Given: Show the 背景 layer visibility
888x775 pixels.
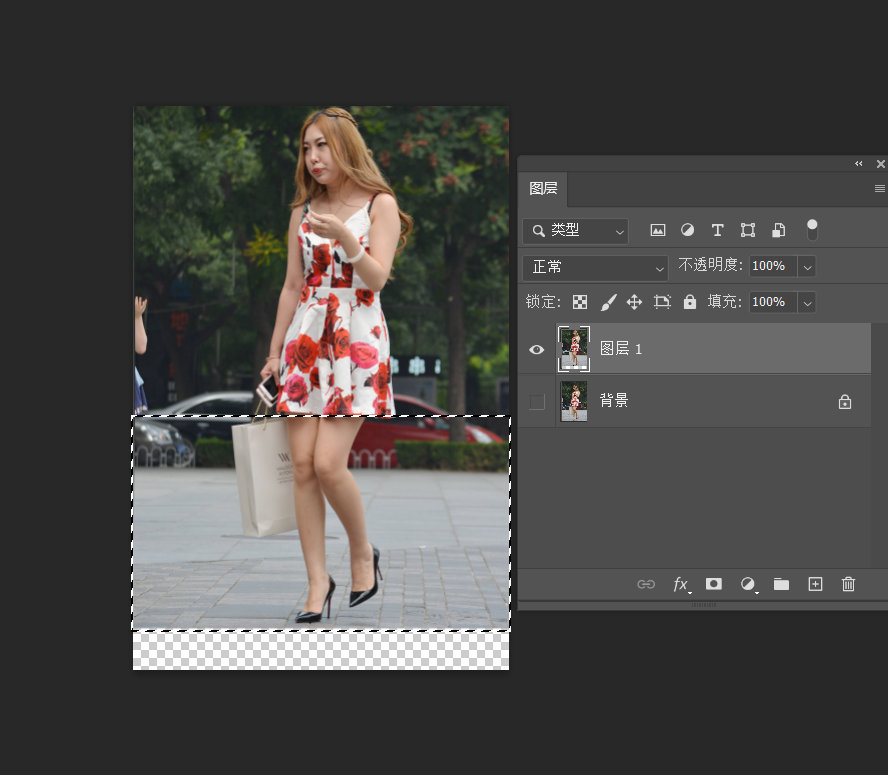Looking at the screenshot, I should point(537,401).
